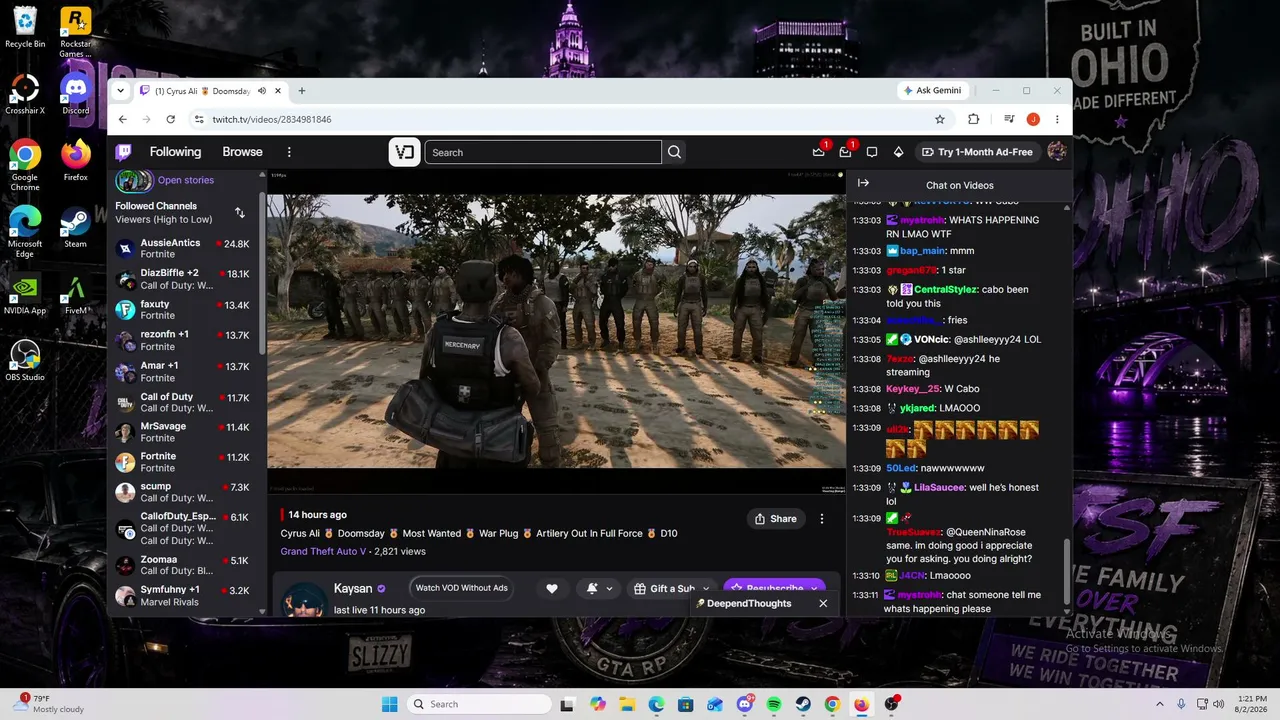Click Try 1-Month Ad-Free button
This screenshot has width=1280, height=720.
[977, 152]
